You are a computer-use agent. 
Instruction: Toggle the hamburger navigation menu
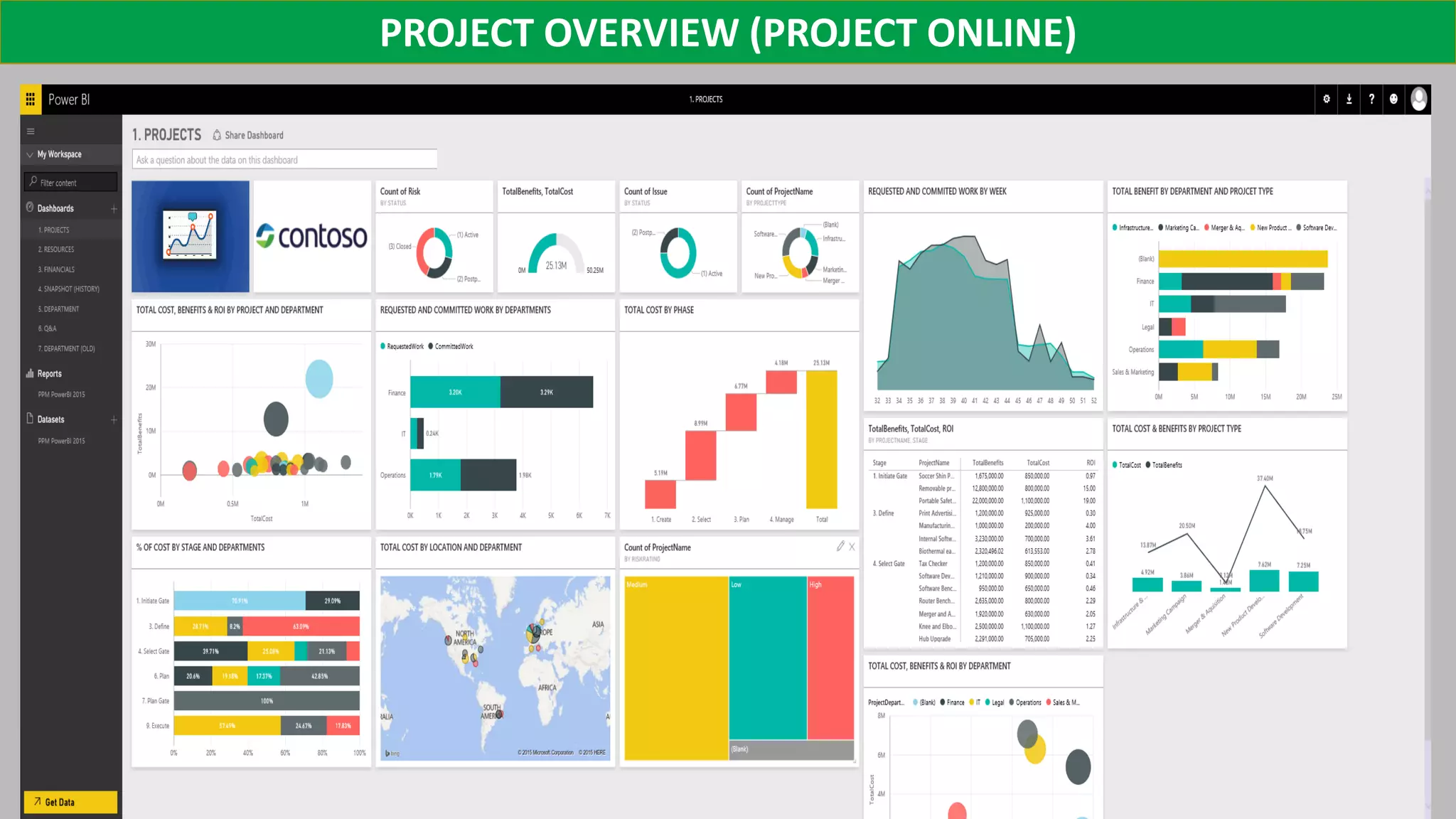tap(31, 132)
